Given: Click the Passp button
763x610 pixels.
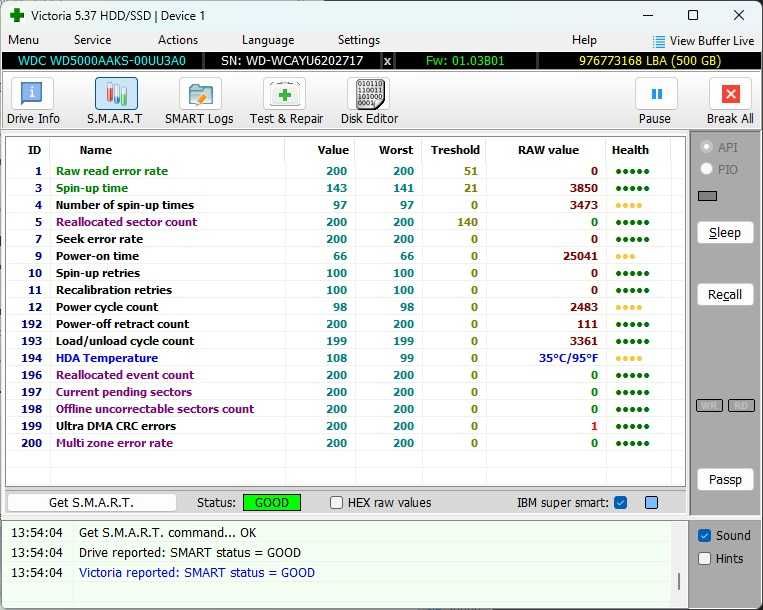Looking at the screenshot, I should point(725,480).
